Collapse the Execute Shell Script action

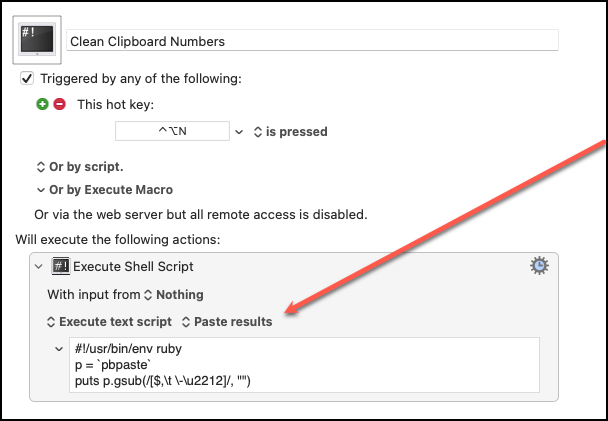39,267
